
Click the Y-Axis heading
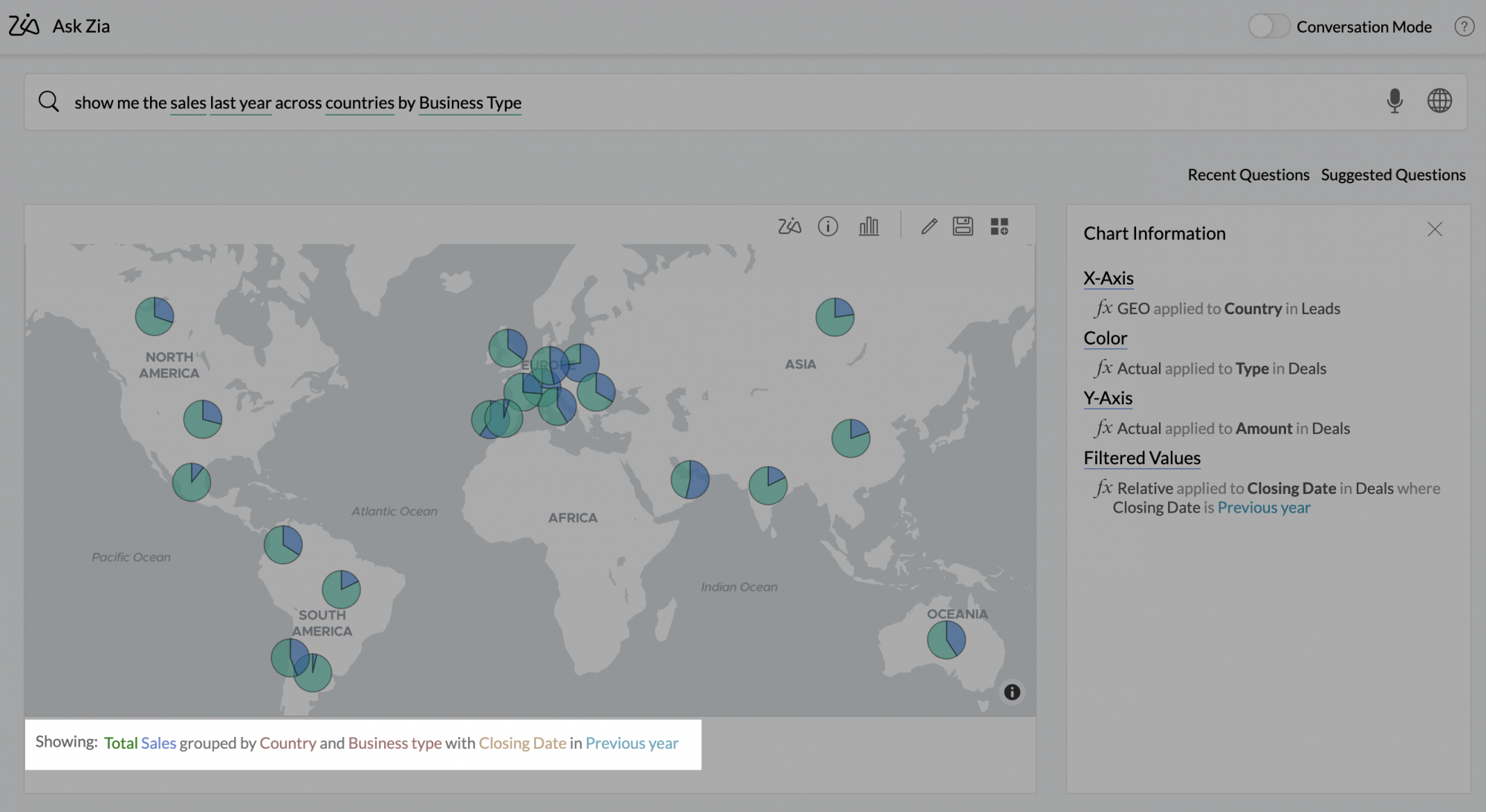coord(1108,398)
